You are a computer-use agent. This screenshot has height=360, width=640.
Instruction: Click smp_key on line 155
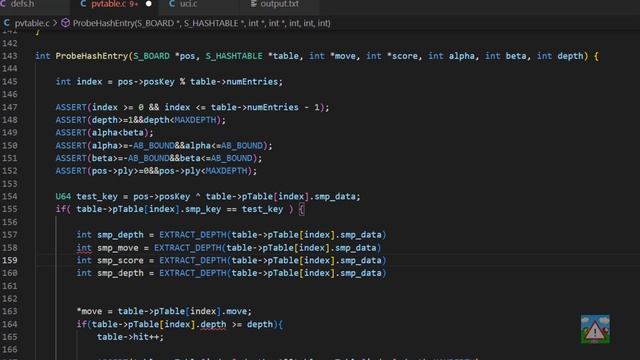pyautogui.click(x=203, y=209)
